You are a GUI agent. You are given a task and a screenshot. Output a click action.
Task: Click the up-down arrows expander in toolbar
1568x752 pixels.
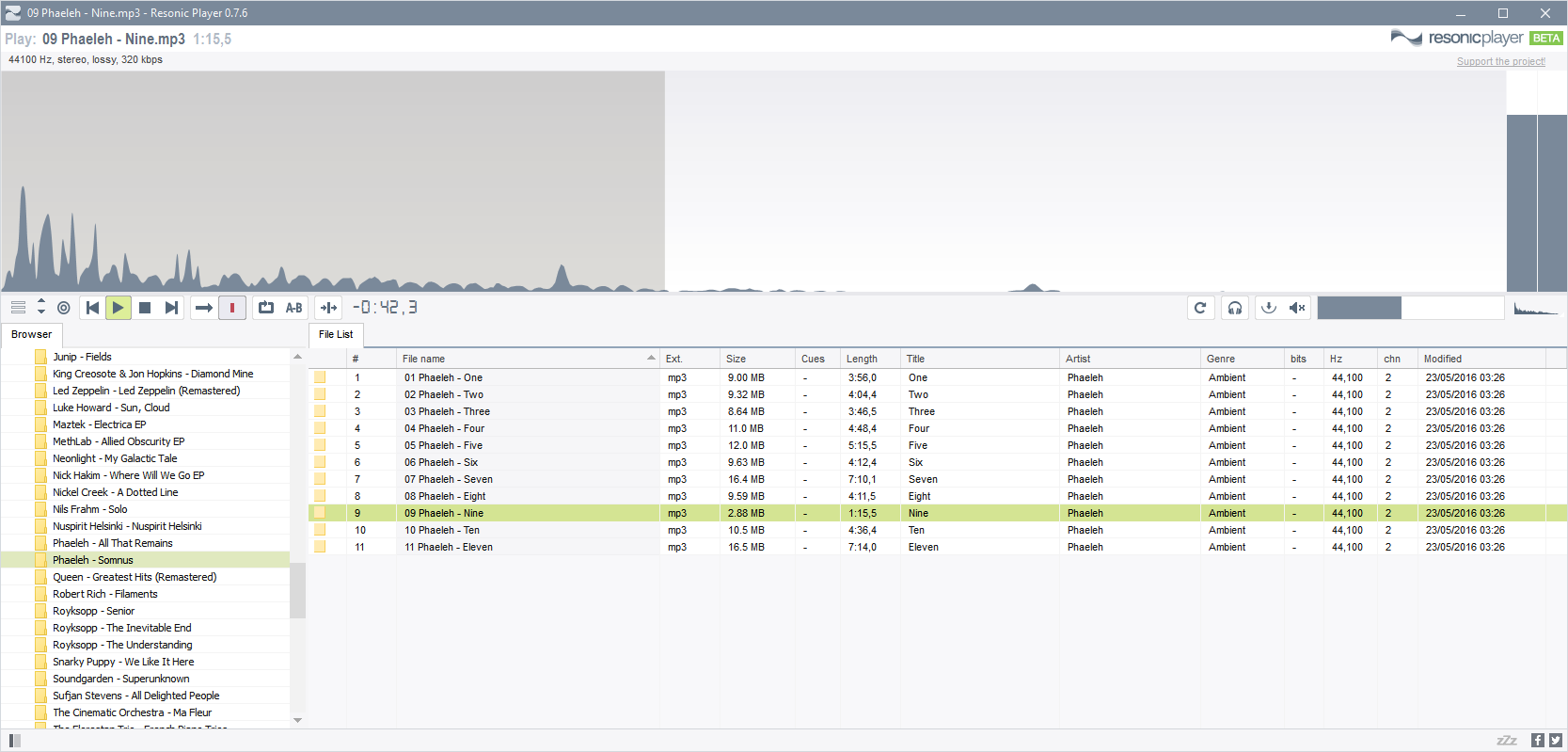[41, 307]
